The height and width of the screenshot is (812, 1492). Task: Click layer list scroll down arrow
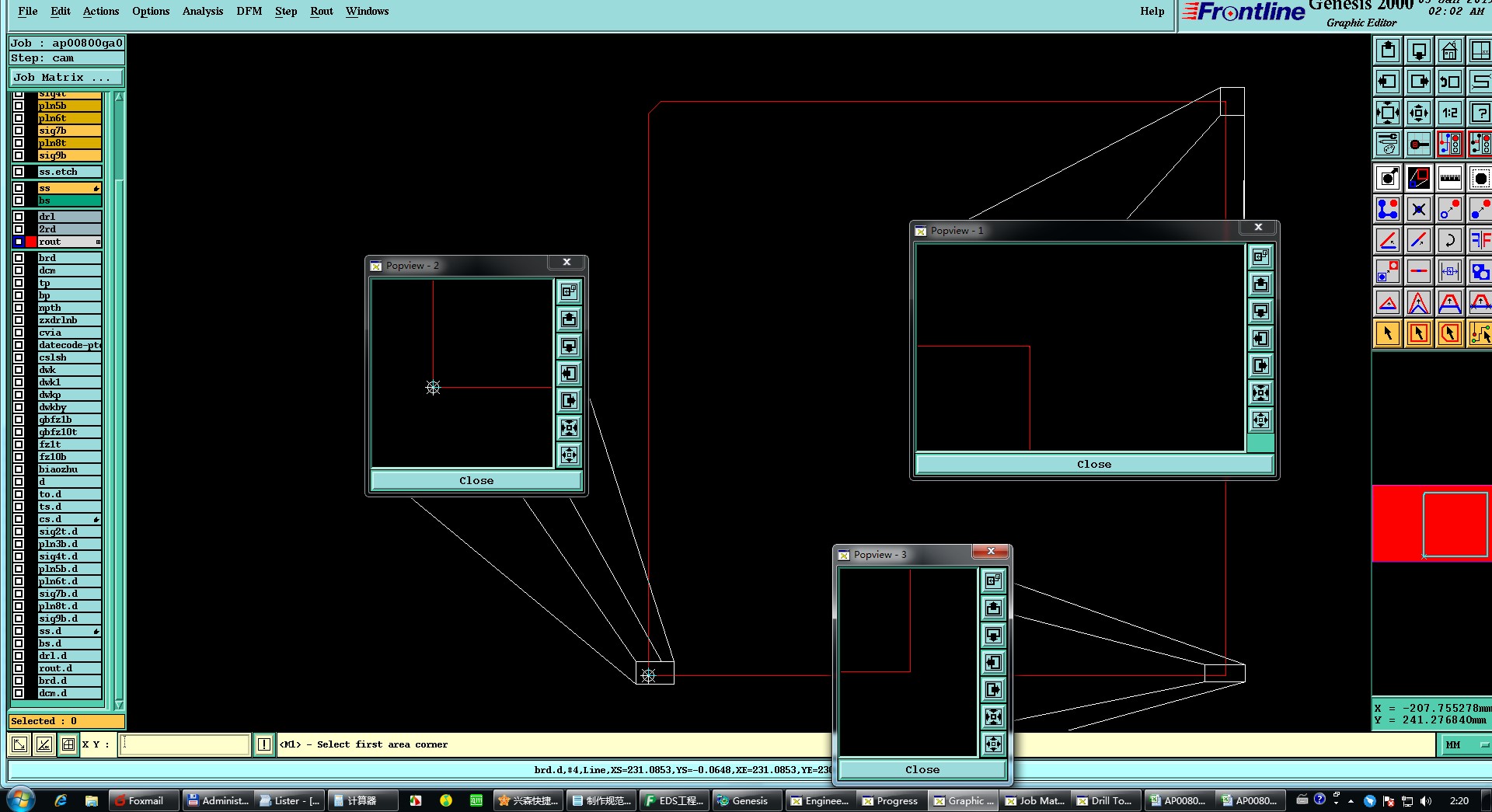pyautogui.click(x=119, y=705)
